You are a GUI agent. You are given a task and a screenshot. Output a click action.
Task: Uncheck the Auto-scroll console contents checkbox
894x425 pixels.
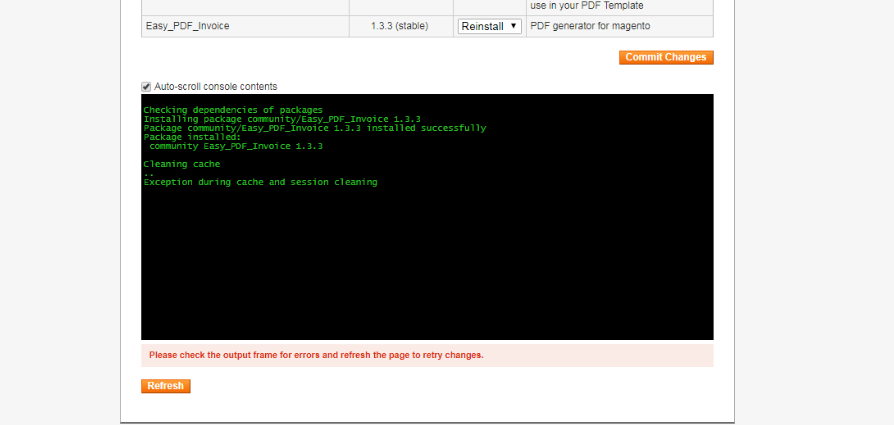147,87
